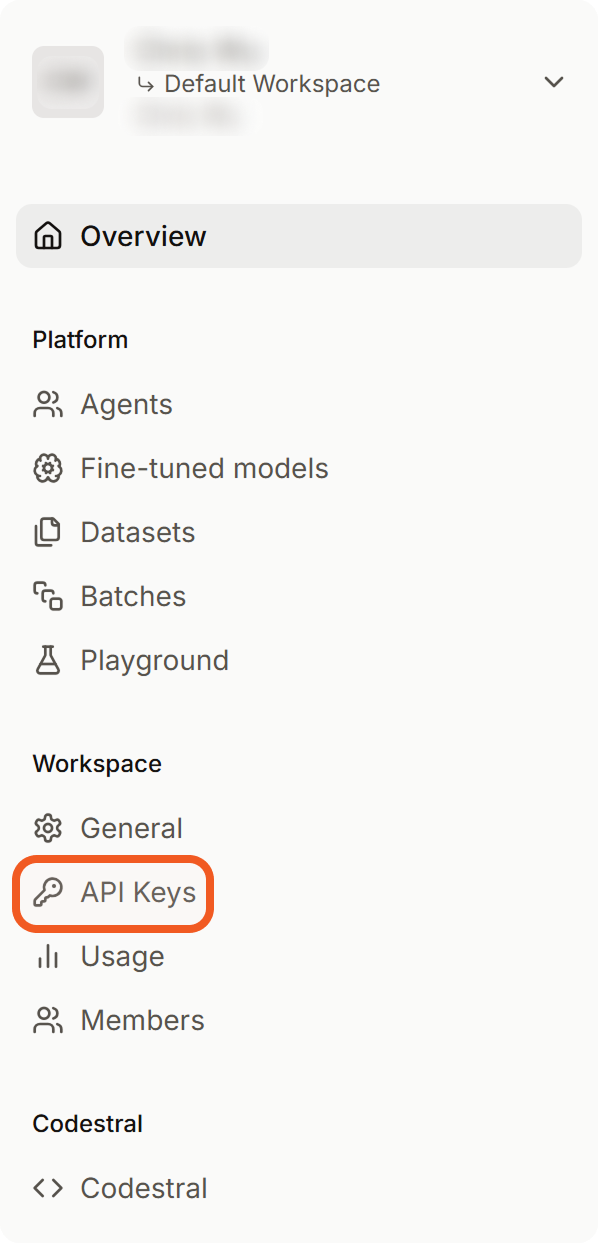The width and height of the screenshot is (598, 1243).
Task: Click the Codestral code brackets icon
Action: [47, 1188]
